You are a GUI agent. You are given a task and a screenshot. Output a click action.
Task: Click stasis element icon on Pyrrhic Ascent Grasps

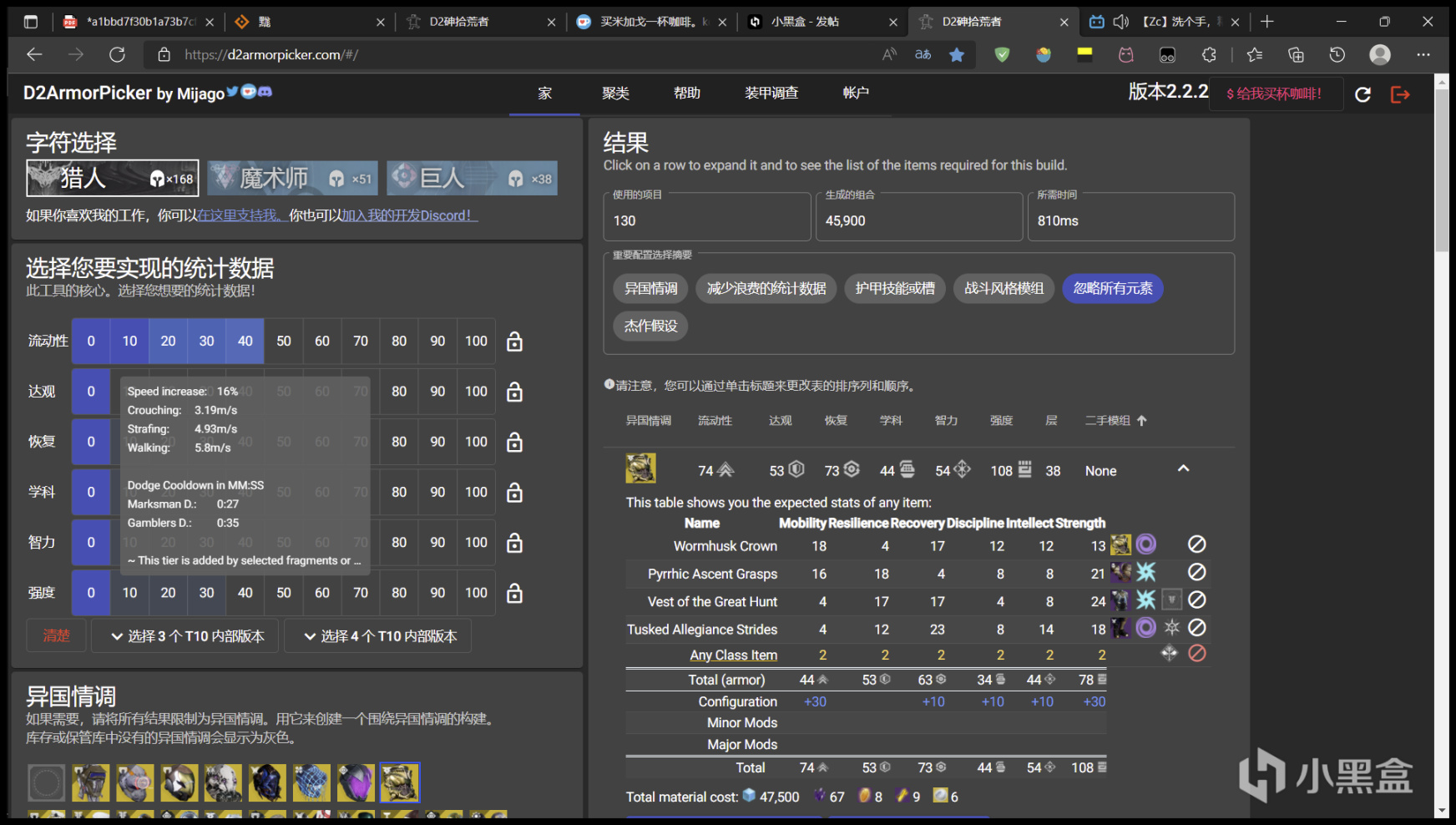tap(1146, 572)
